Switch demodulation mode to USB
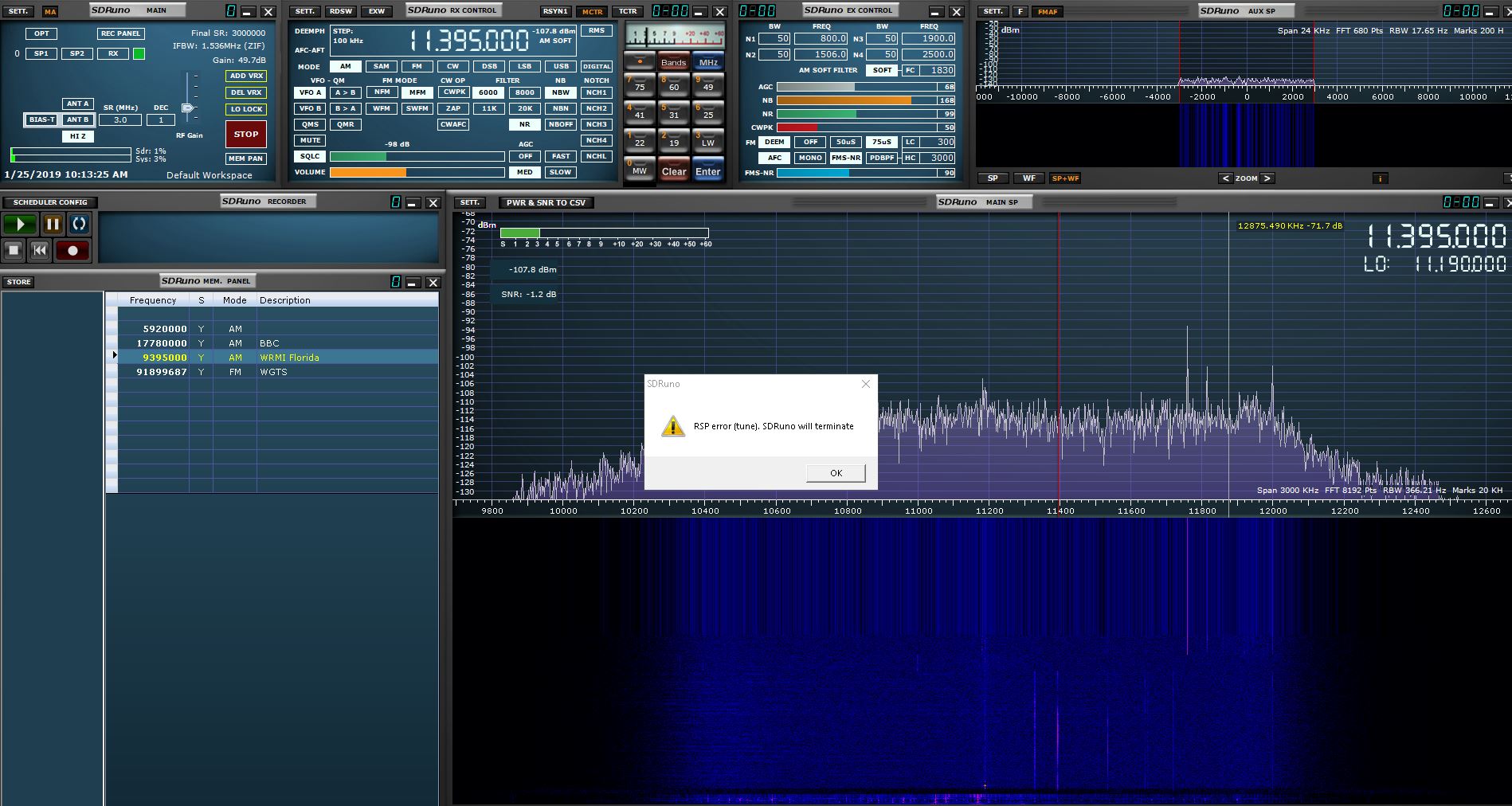Screen dimensions: 1512x806 (x=561, y=66)
